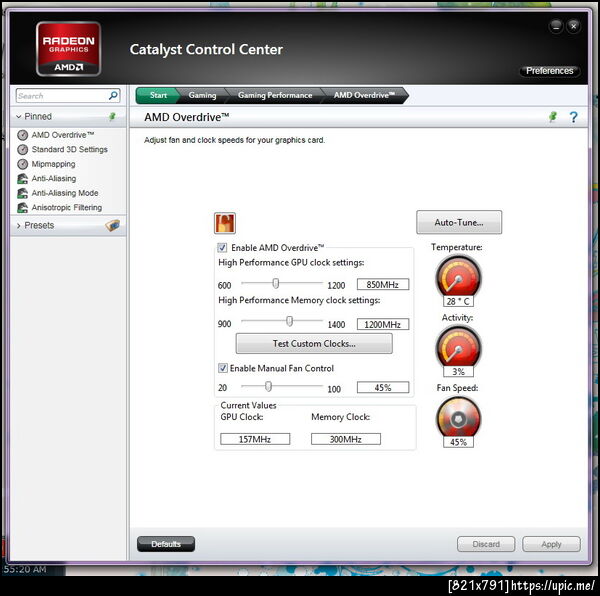
Task: Select AMD Overdrive breadcrumb tab
Action: tap(364, 95)
